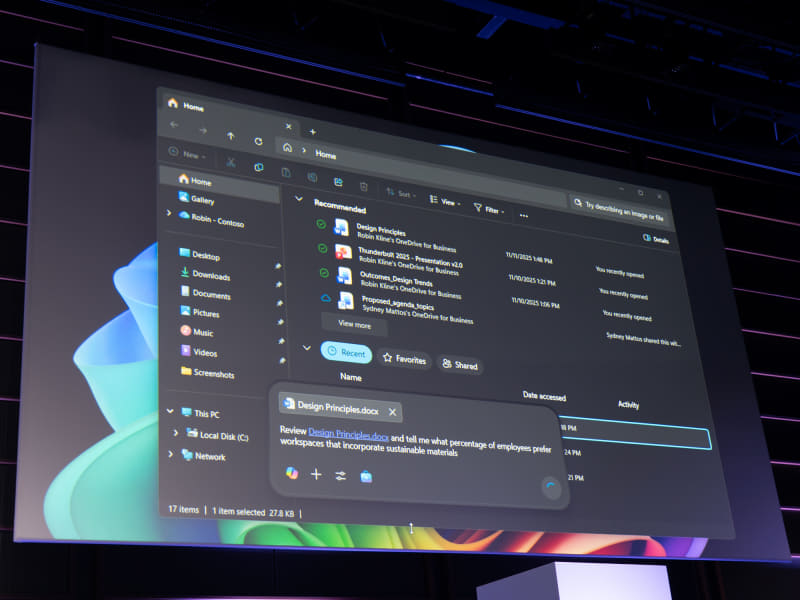Click the Paste toolbar icon
800x600 pixels.
pos(286,172)
